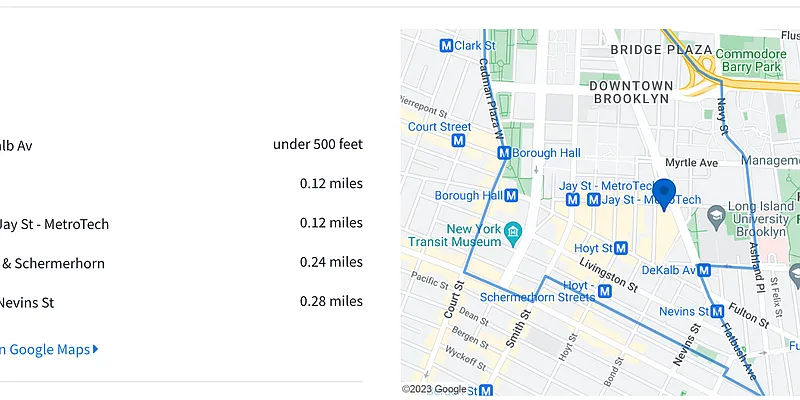Click the Clark St subway station icon

pos(447,45)
